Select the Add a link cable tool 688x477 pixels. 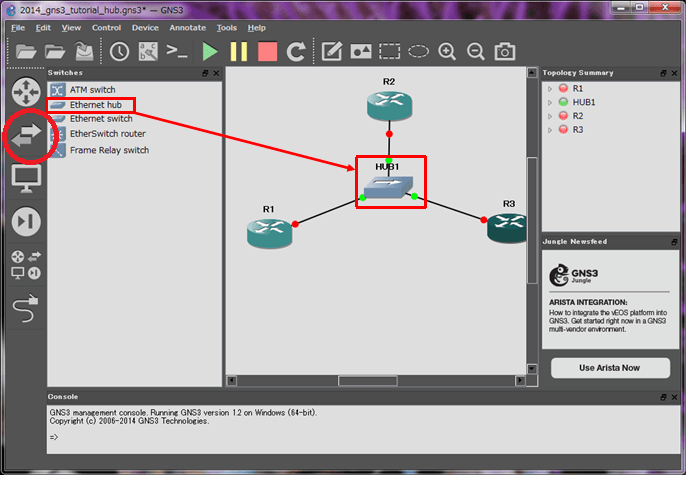(26, 308)
